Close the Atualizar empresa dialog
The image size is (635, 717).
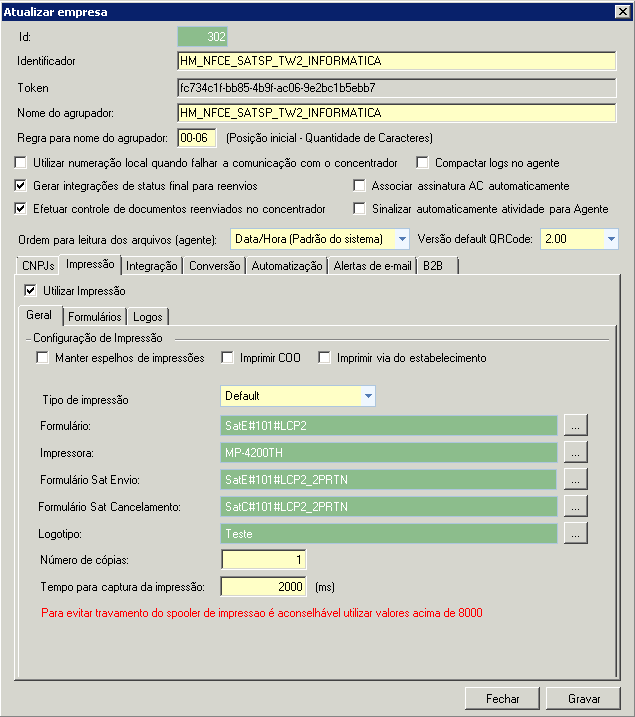click(x=622, y=12)
